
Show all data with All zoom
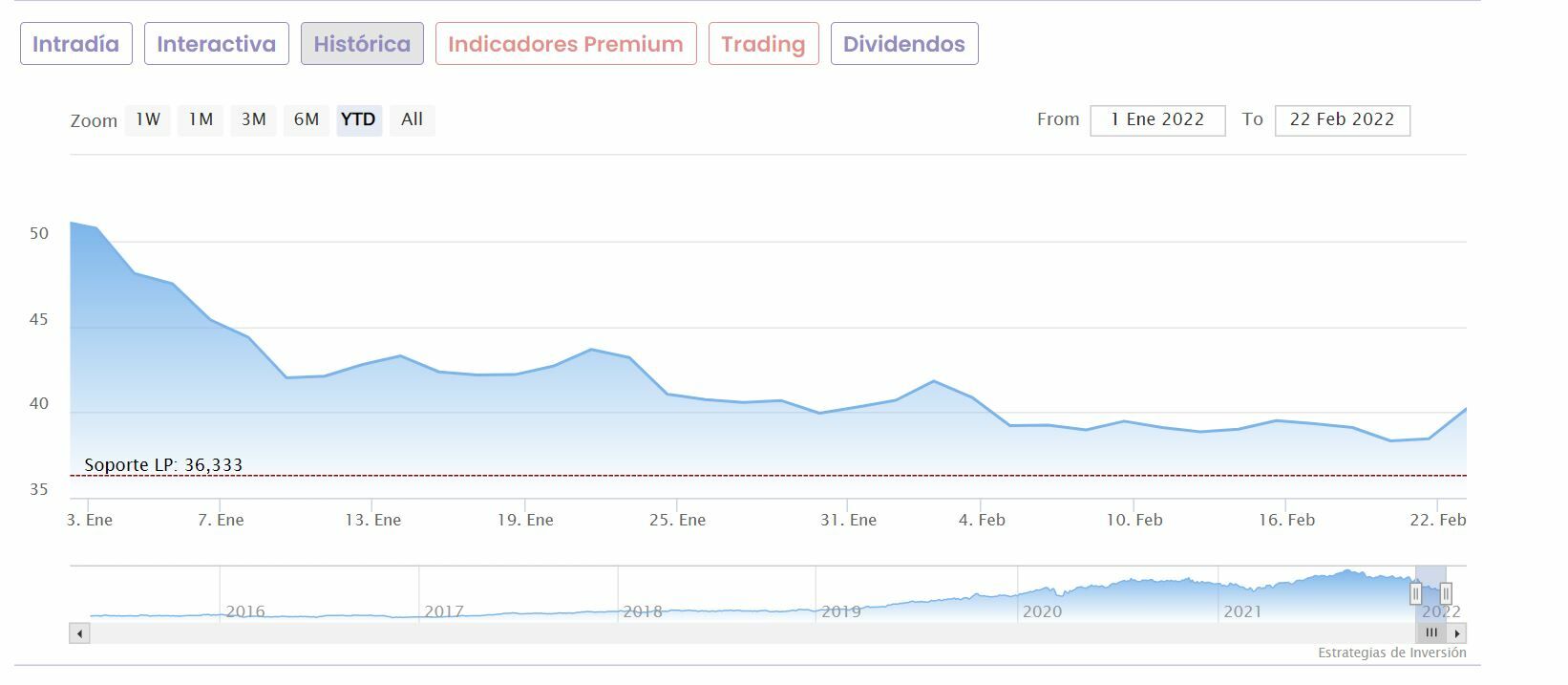click(412, 120)
